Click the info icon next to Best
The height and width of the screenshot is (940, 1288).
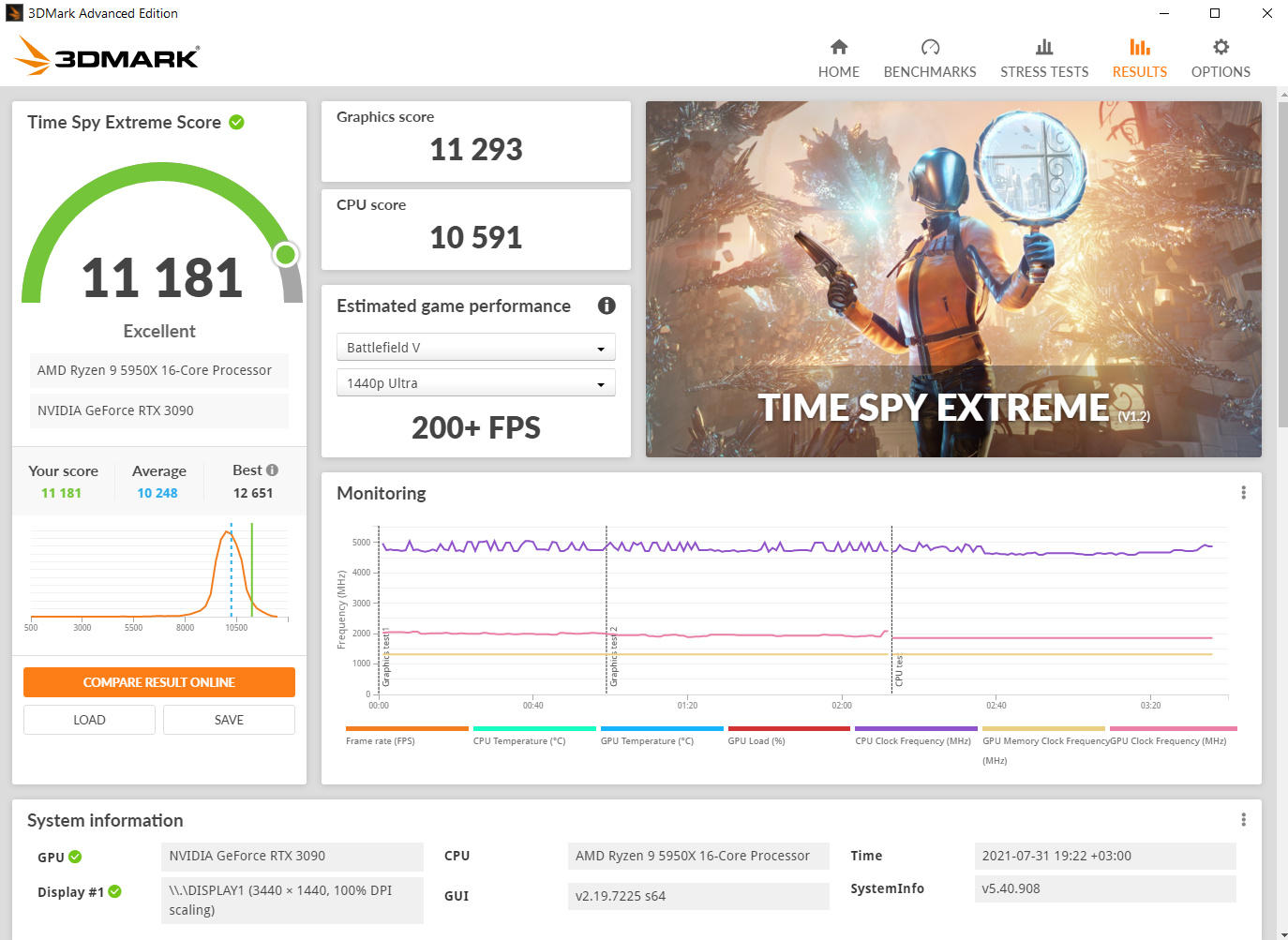click(x=273, y=470)
